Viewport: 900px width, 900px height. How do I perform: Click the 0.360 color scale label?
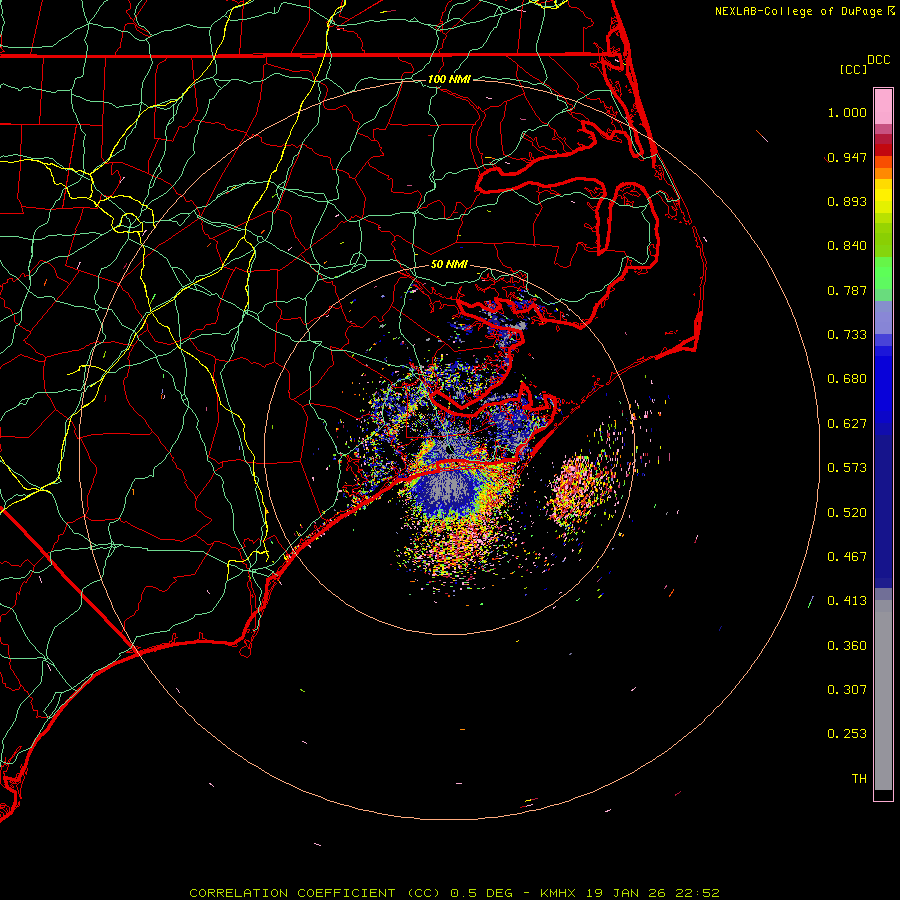(x=847, y=646)
